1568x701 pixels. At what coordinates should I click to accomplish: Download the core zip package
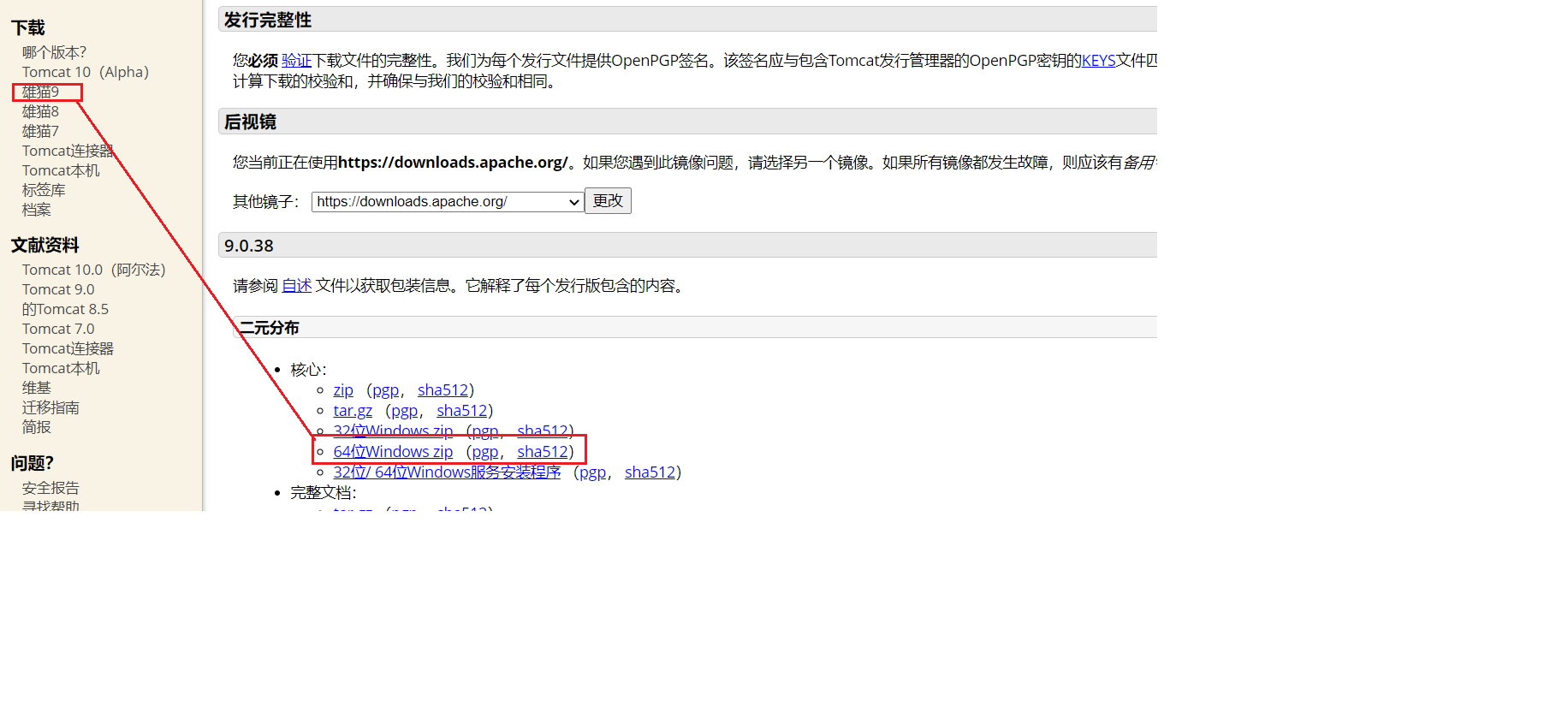(x=343, y=390)
